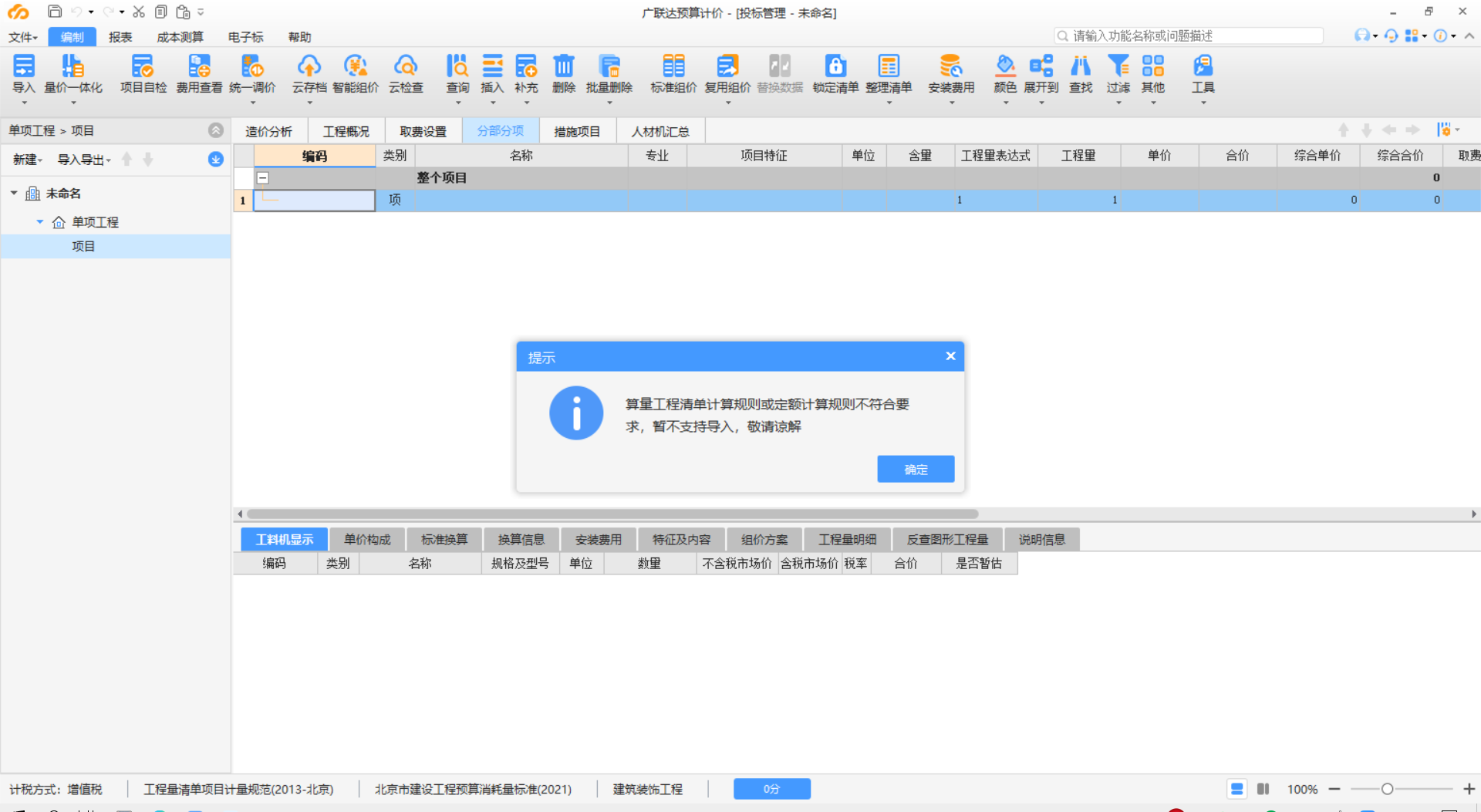Switch to 措施项目 tab
This screenshot has width=1481, height=812.
pos(577,131)
